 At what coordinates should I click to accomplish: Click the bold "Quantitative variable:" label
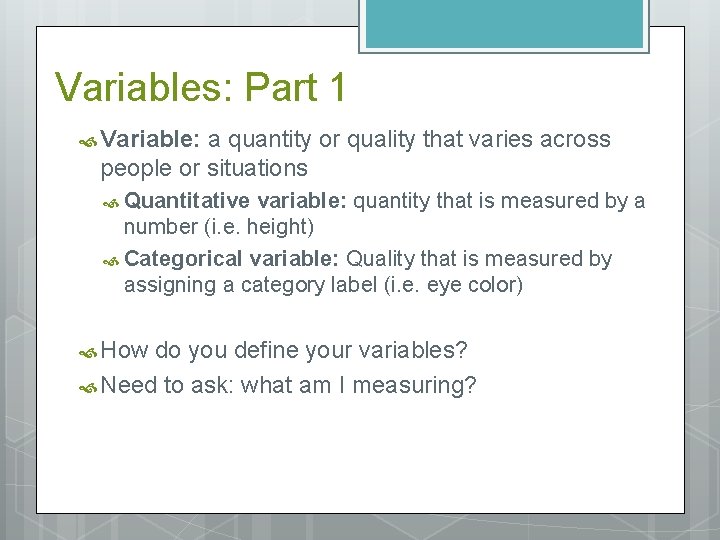pyautogui.click(x=236, y=201)
